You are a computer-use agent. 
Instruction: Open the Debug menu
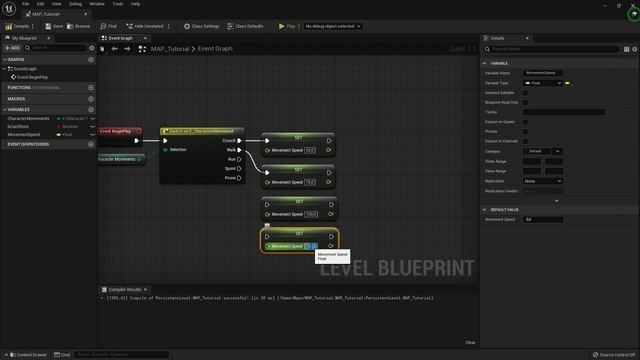[x=75, y=4]
